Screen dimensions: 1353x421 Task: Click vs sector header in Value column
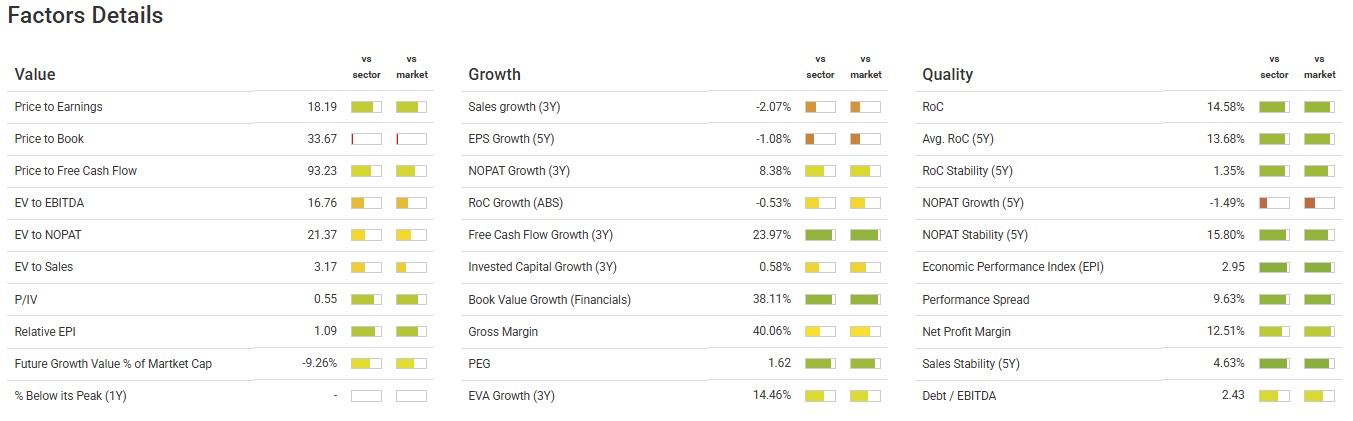point(366,67)
